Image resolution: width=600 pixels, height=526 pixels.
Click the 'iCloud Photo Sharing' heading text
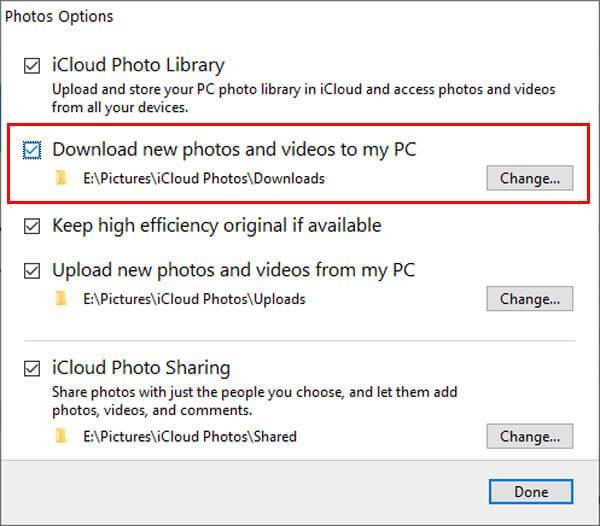pyautogui.click(x=140, y=367)
